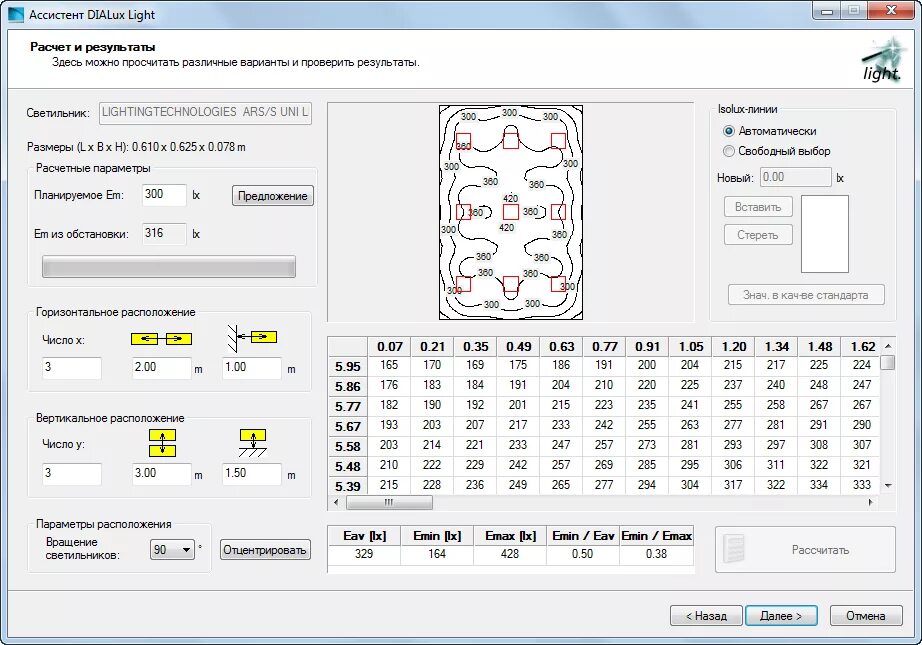Click the vertical wall distance icon
Image resolution: width=922 pixels, height=645 pixels.
tap(253, 443)
